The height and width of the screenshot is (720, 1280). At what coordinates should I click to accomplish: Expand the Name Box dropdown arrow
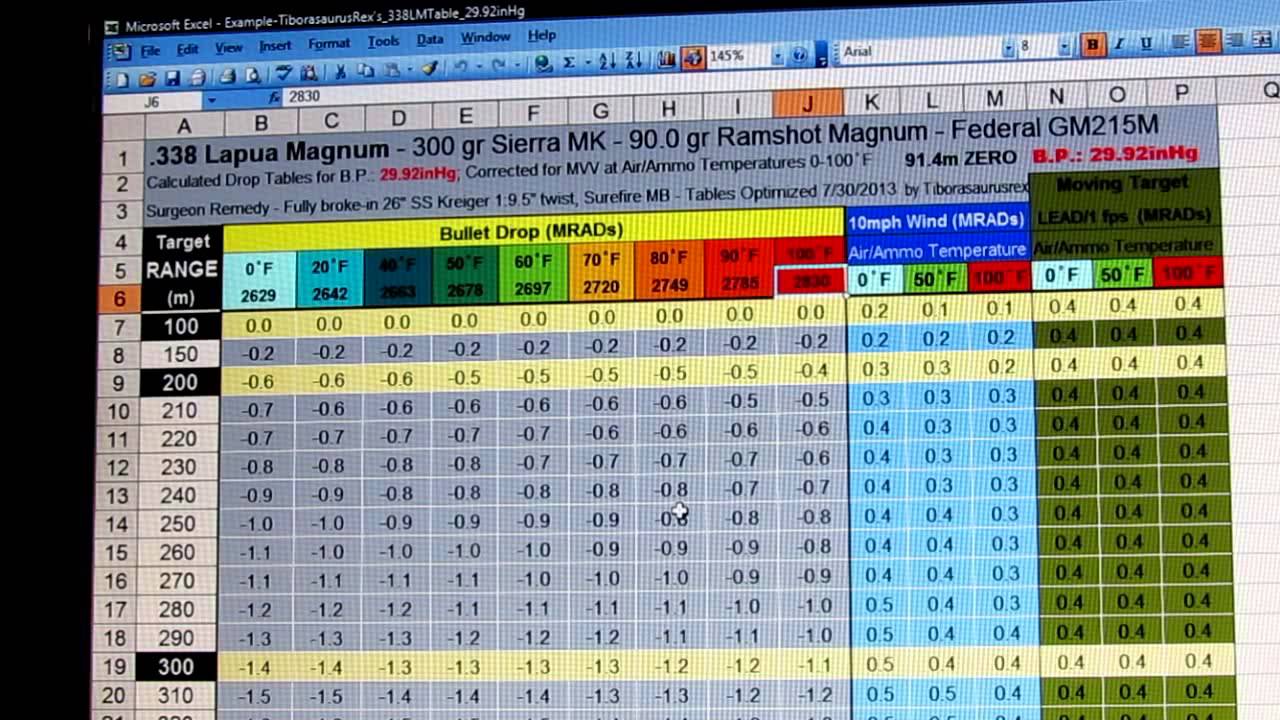[x=212, y=100]
